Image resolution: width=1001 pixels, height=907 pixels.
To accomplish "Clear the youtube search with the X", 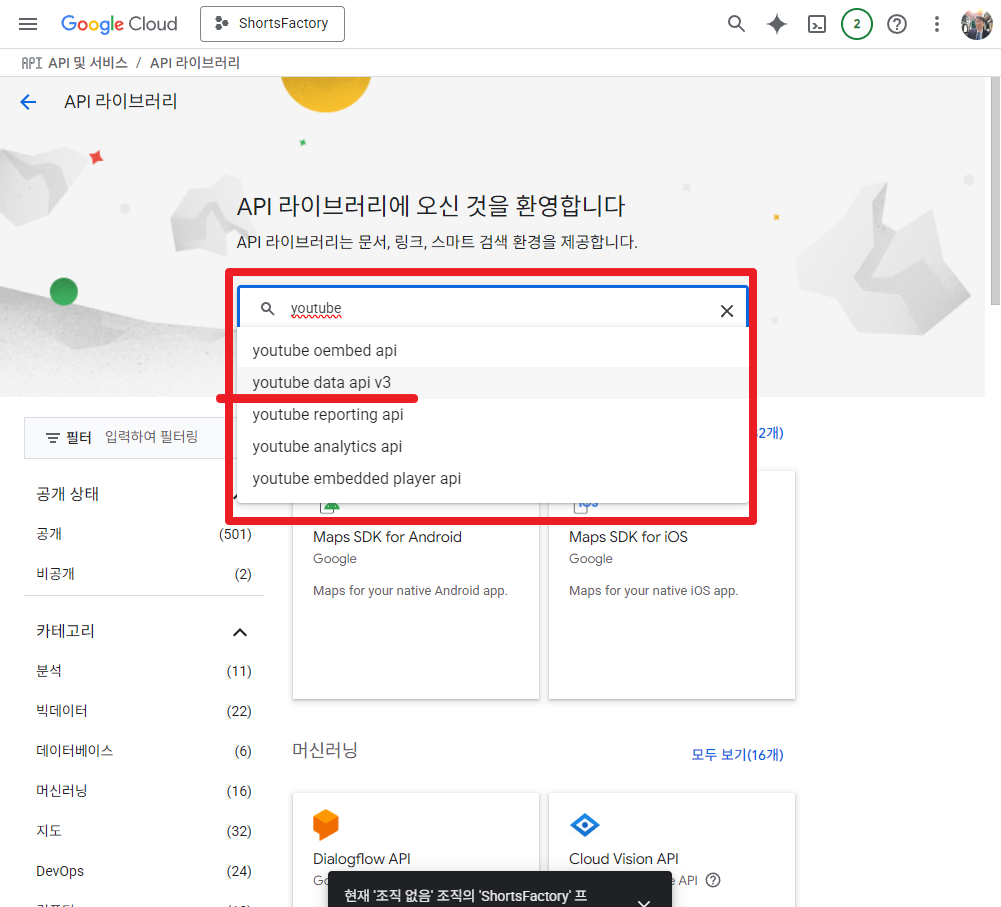I will (727, 310).
